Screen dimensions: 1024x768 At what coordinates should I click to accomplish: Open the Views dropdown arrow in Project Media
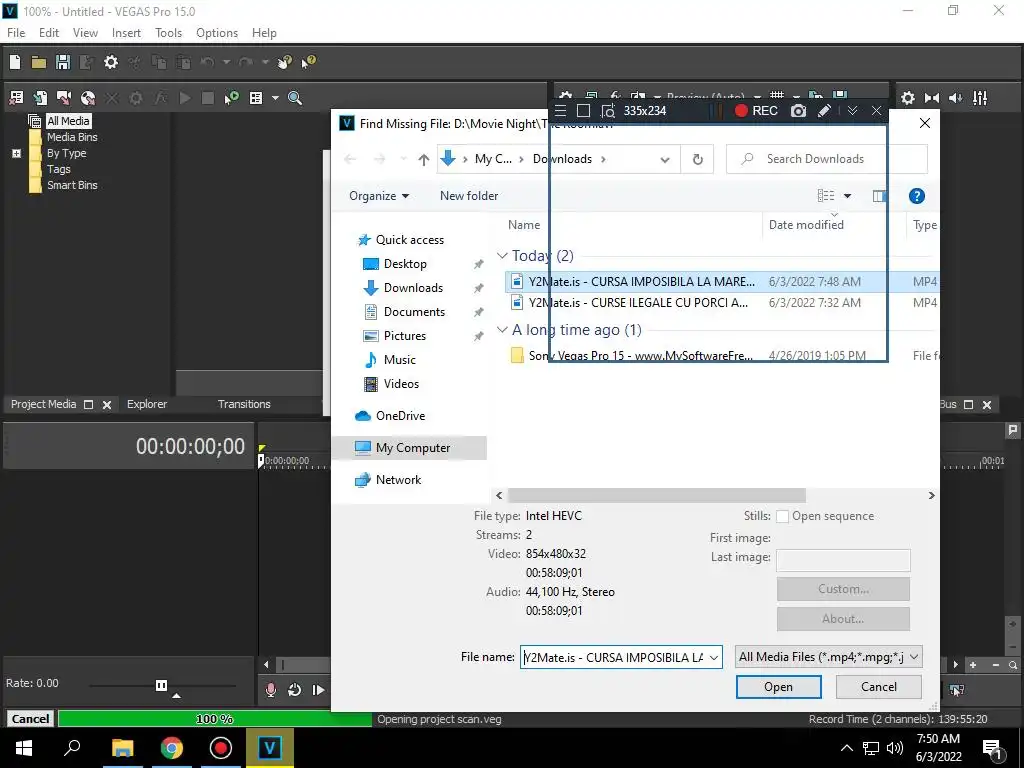click(275, 98)
